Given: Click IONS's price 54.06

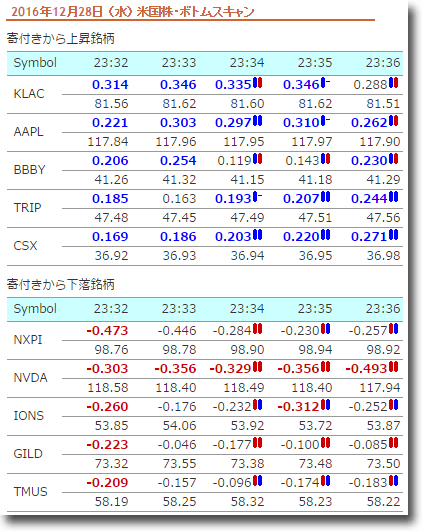Looking at the screenshot, I should pyautogui.click(x=179, y=425).
